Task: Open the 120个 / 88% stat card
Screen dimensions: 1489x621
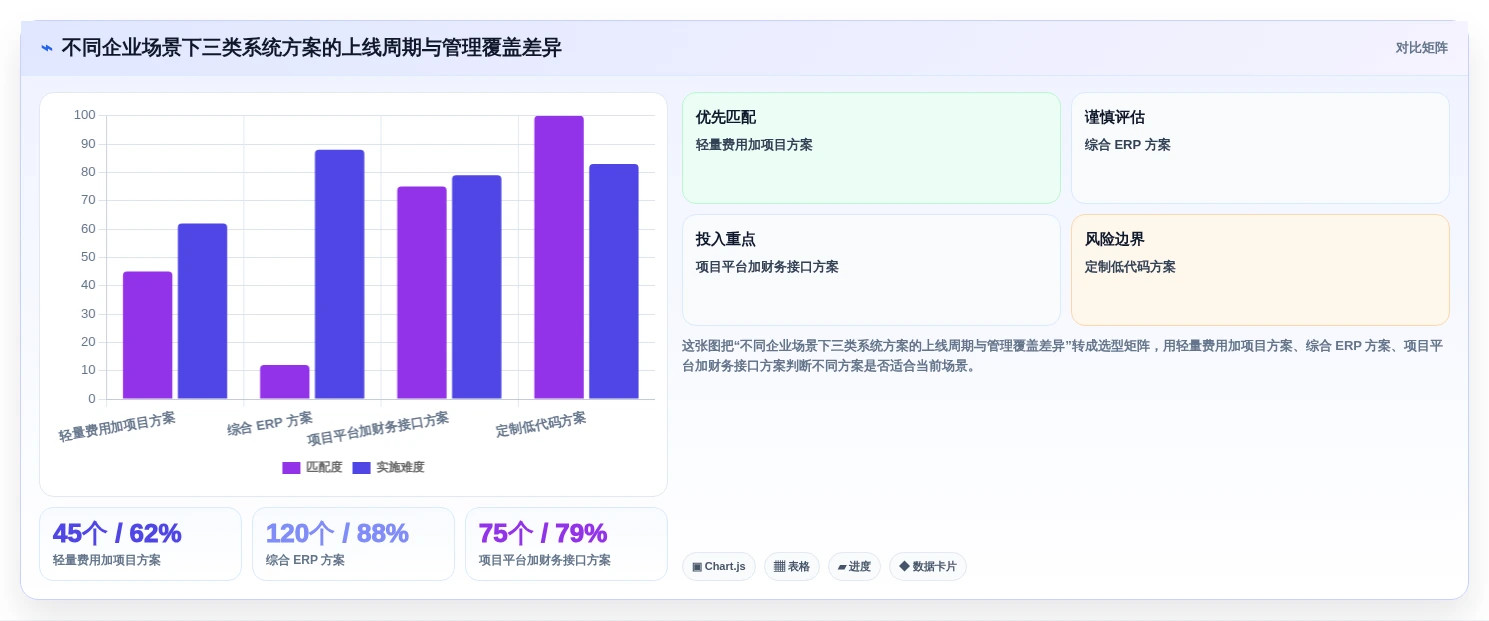Action: coord(353,544)
